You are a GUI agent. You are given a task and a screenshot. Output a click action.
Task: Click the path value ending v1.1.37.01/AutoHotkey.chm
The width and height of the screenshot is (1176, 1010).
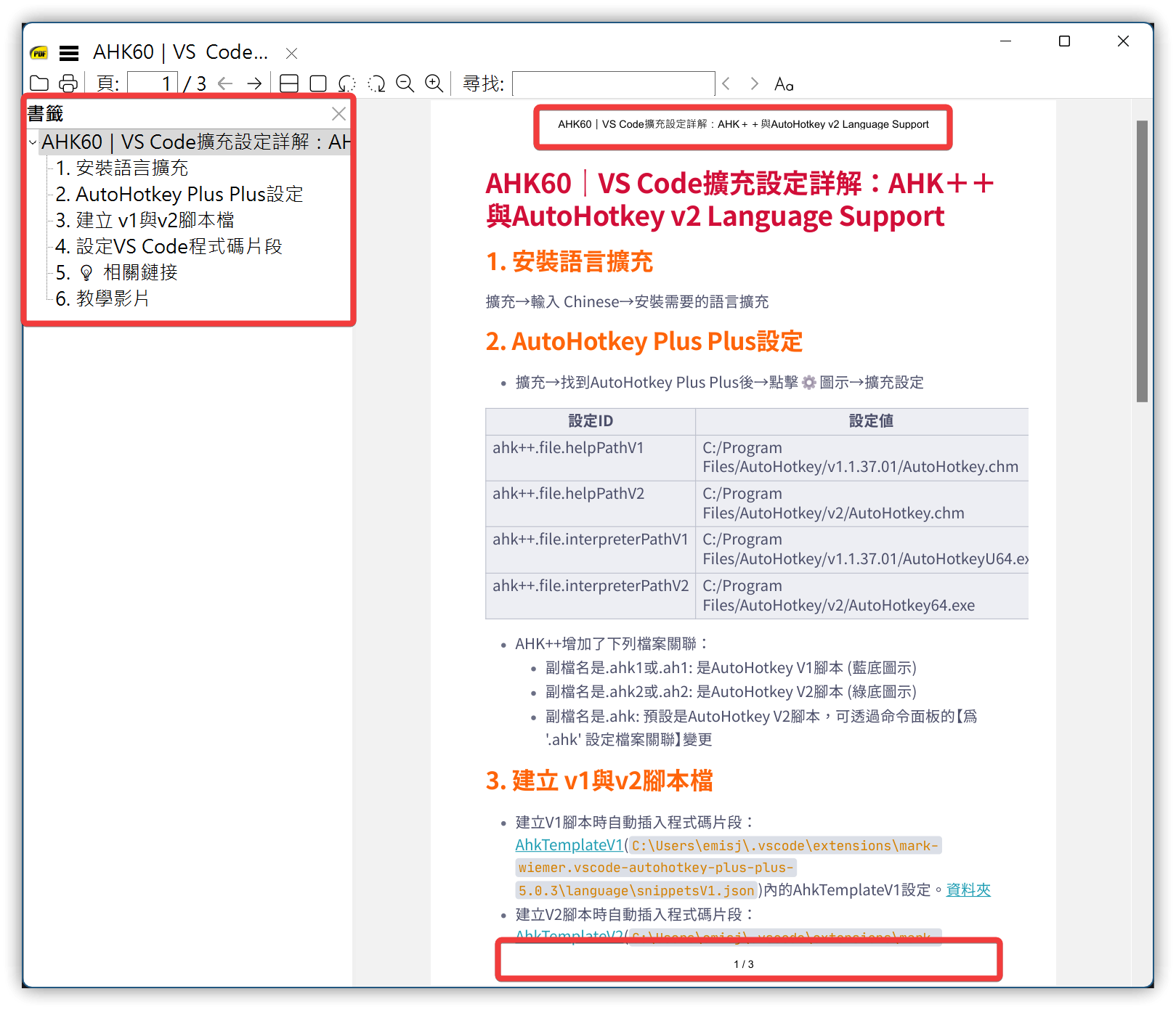[x=861, y=457]
